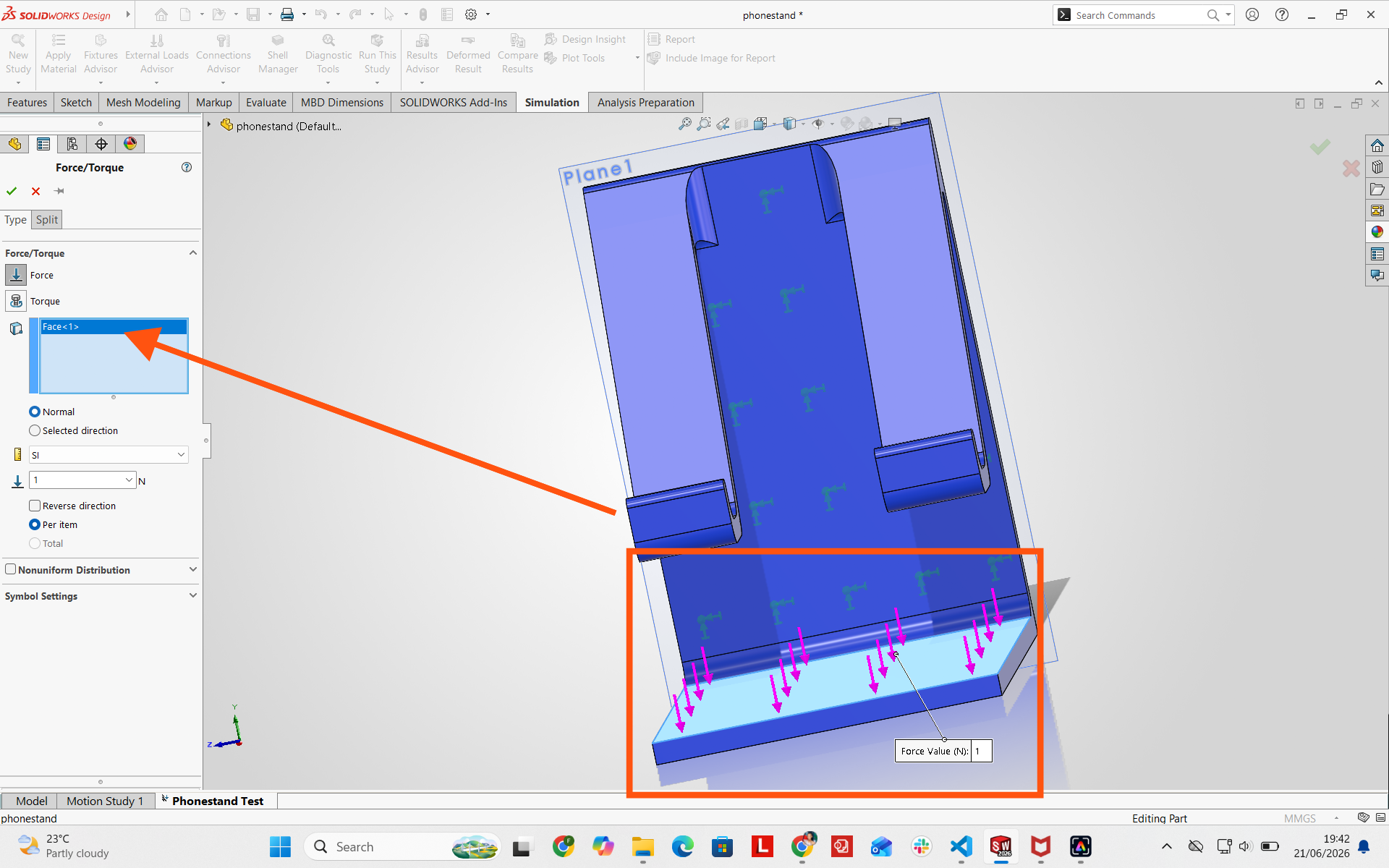Open the New Study dropdown arrow

pyautogui.click(x=18, y=82)
